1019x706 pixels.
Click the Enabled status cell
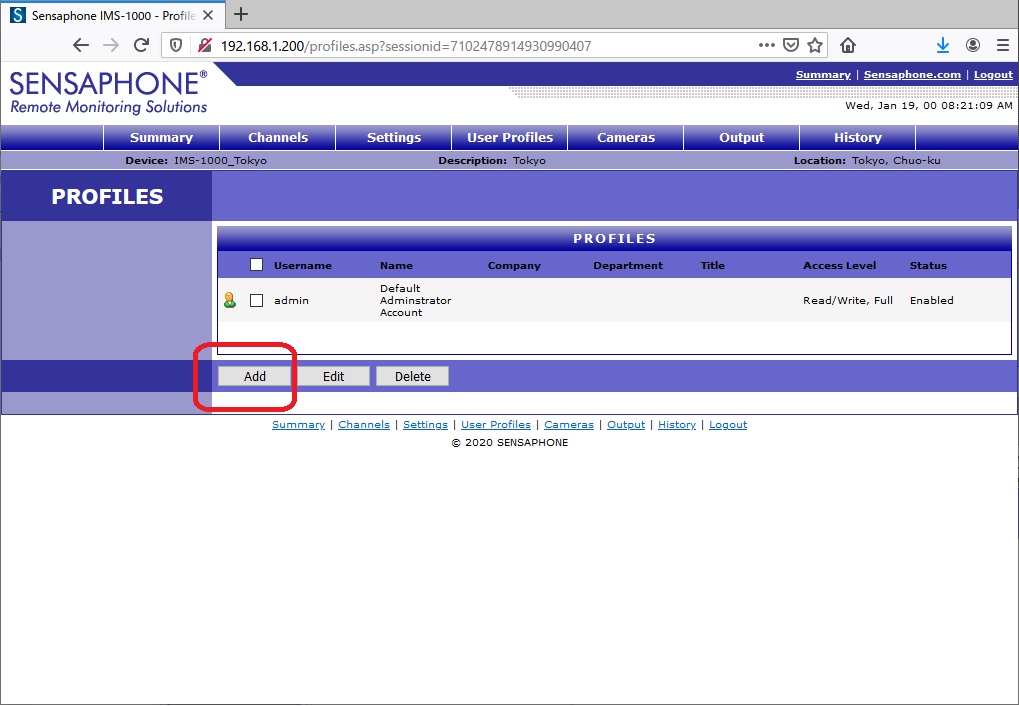coord(931,300)
